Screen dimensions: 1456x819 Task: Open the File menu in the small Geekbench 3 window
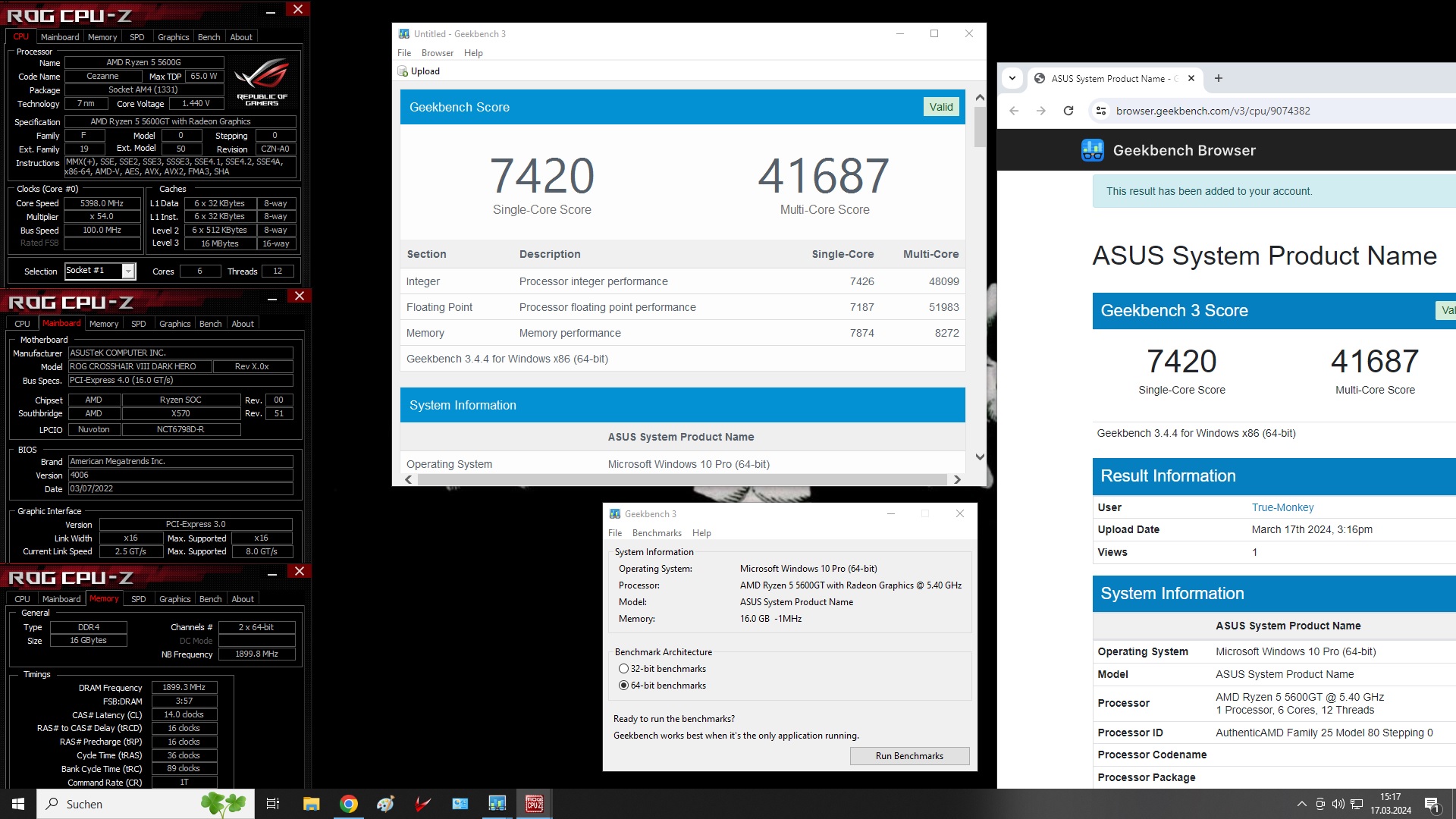(x=615, y=533)
